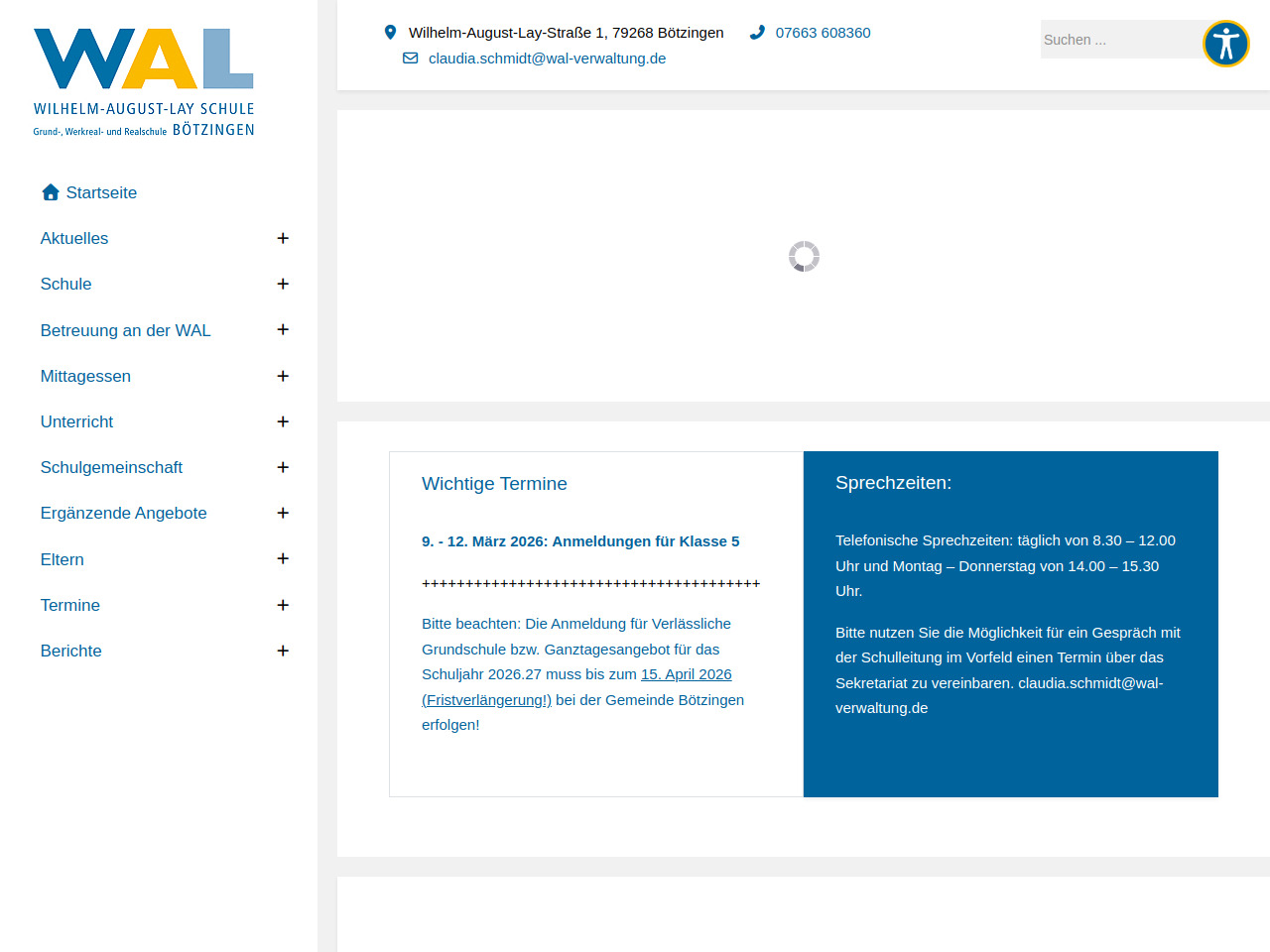Expand the Eltern submenu plus
This screenshot has width=1270, height=952.
click(x=283, y=559)
